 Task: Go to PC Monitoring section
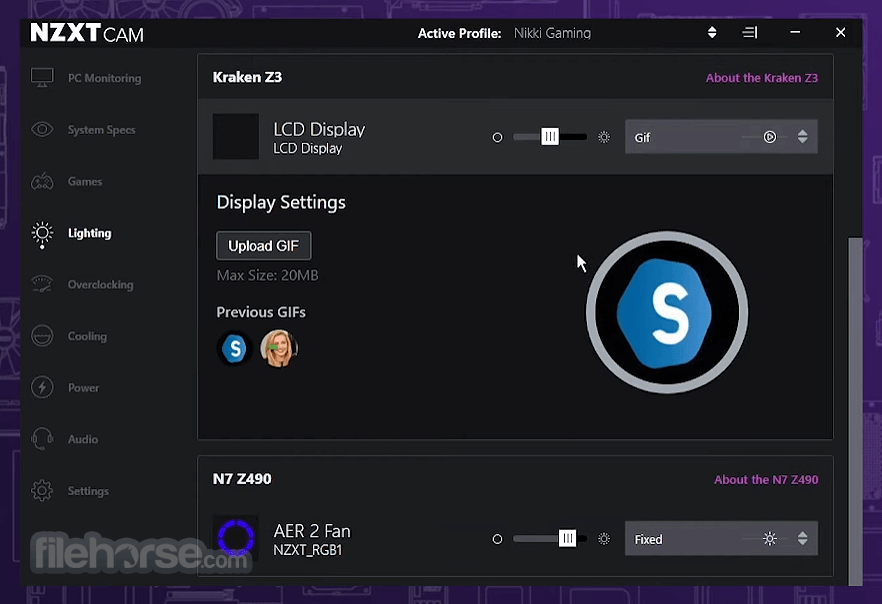point(105,78)
